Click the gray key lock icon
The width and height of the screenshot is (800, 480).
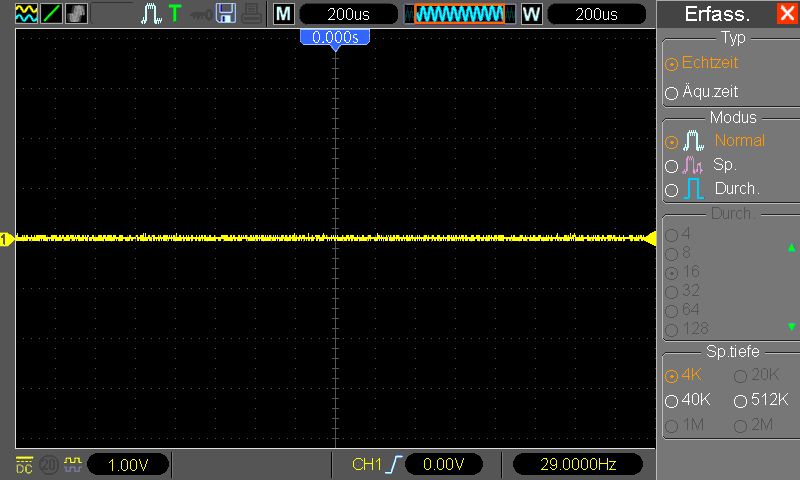click(201, 15)
